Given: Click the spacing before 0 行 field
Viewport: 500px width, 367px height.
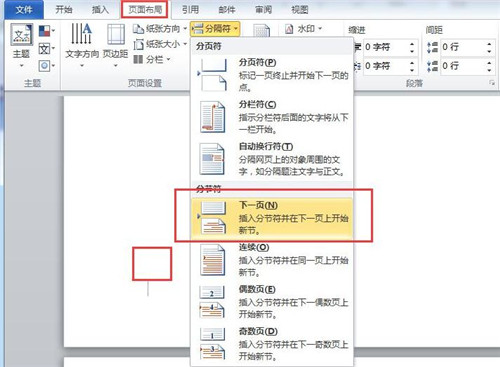Looking at the screenshot, I should (462, 47).
